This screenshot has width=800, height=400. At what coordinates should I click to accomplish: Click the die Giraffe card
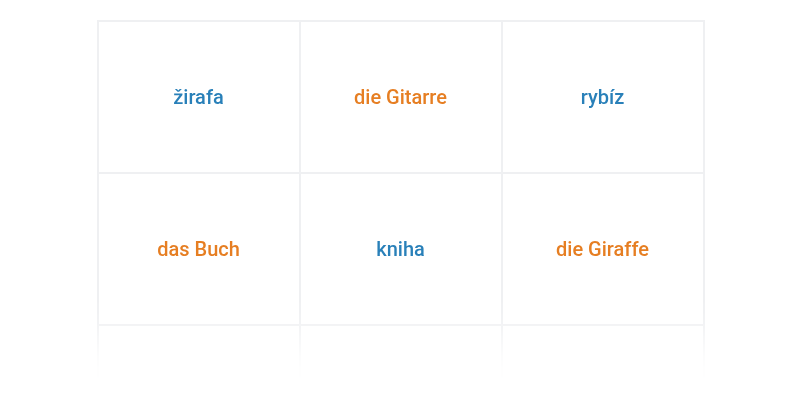point(602,249)
